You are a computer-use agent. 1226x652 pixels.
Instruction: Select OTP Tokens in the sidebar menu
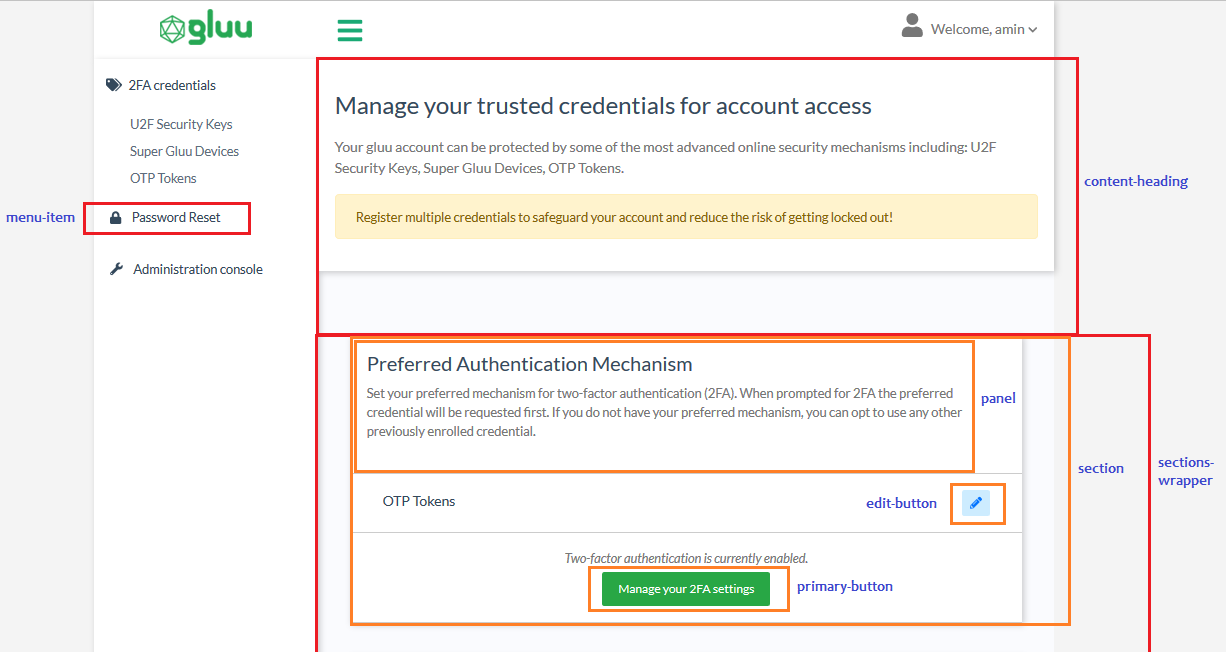pyautogui.click(x=163, y=178)
